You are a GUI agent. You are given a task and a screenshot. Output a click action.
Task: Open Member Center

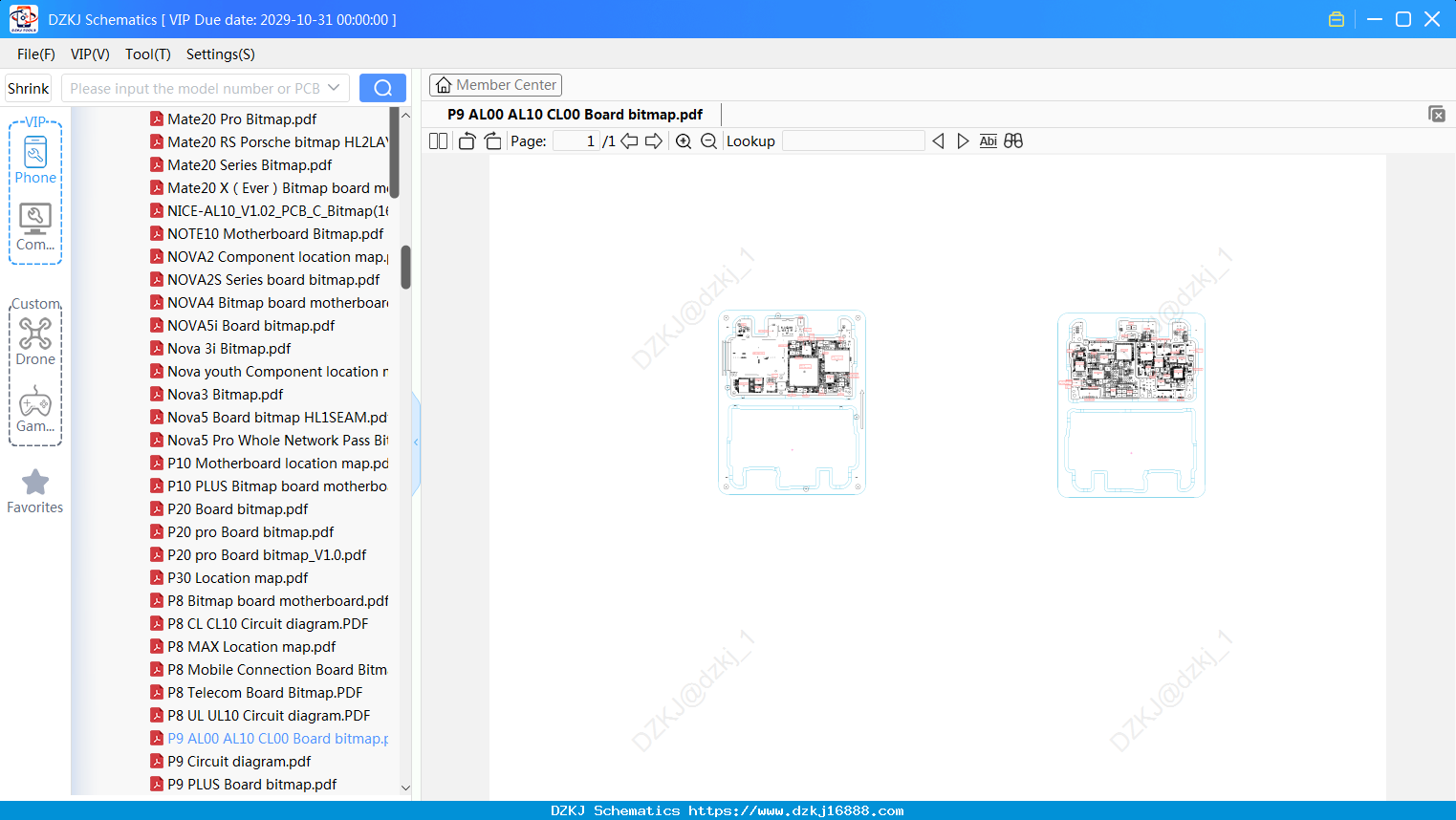tap(495, 85)
